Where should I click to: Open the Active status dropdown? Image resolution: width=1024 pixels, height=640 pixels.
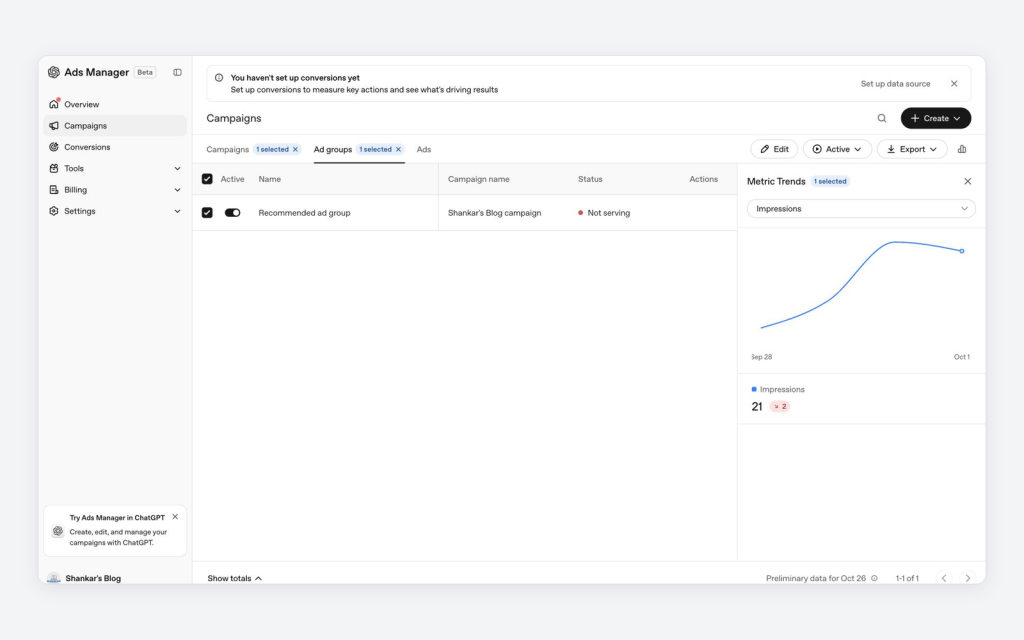point(837,149)
